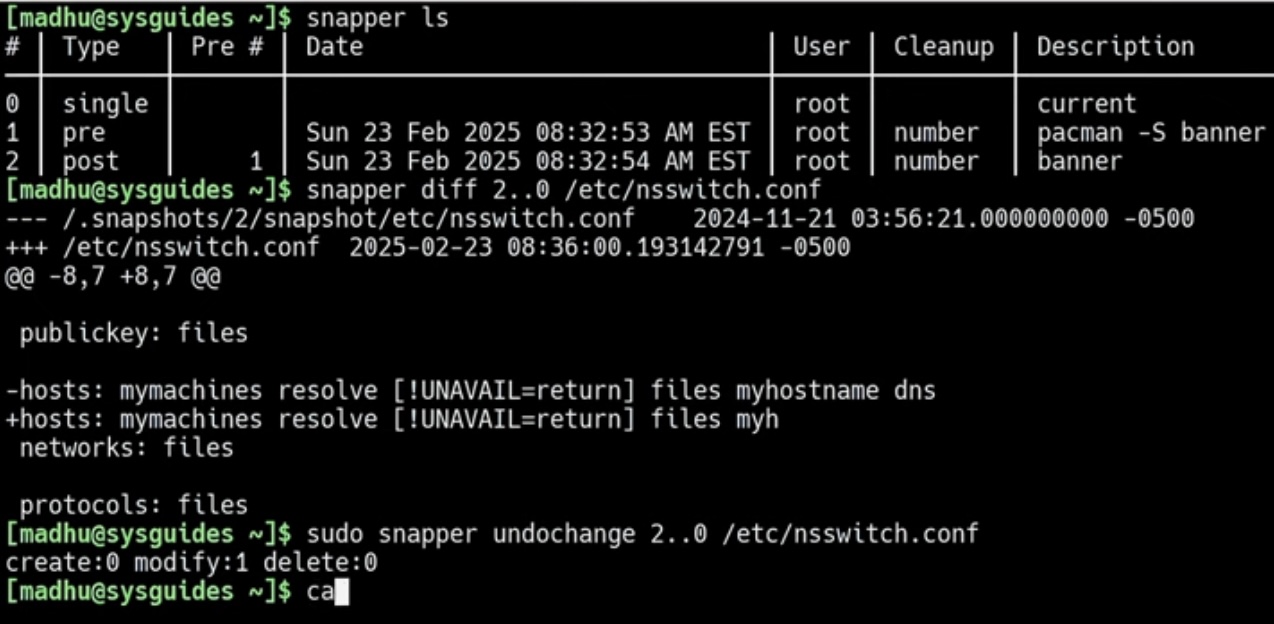Click the 'snapper ls' command text
The width and height of the screenshot is (1274, 624).
click(378, 18)
